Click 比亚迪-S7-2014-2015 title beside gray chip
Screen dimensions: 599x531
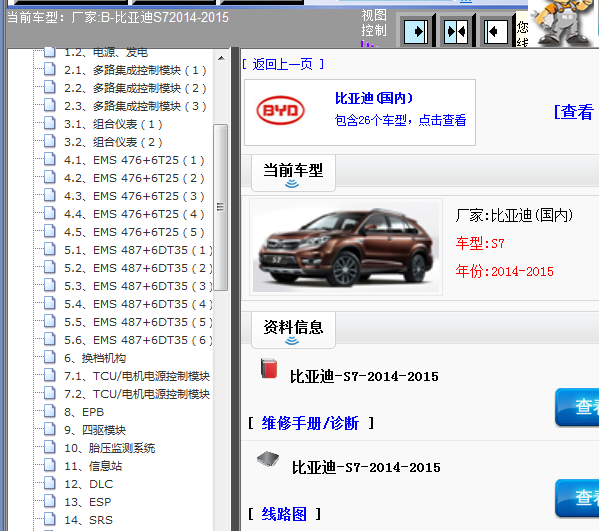pyautogui.click(x=366, y=468)
